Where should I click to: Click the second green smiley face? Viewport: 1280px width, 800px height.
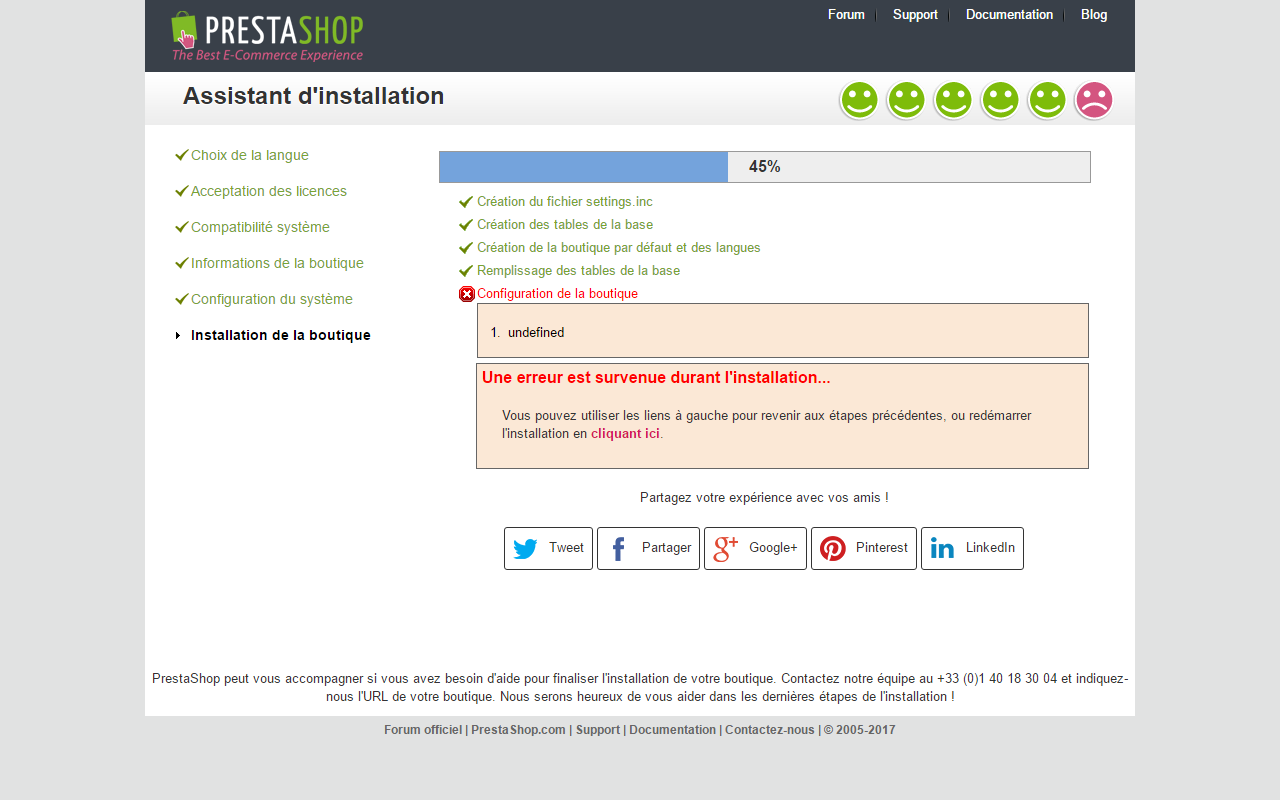click(x=906, y=101)
